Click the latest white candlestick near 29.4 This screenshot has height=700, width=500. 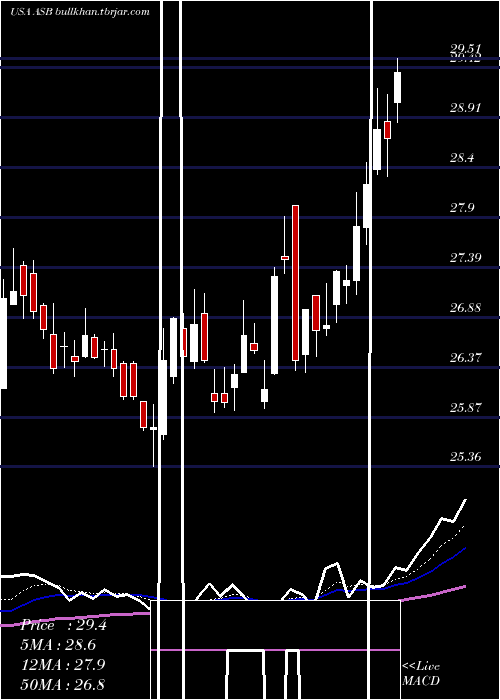point(397,88)
